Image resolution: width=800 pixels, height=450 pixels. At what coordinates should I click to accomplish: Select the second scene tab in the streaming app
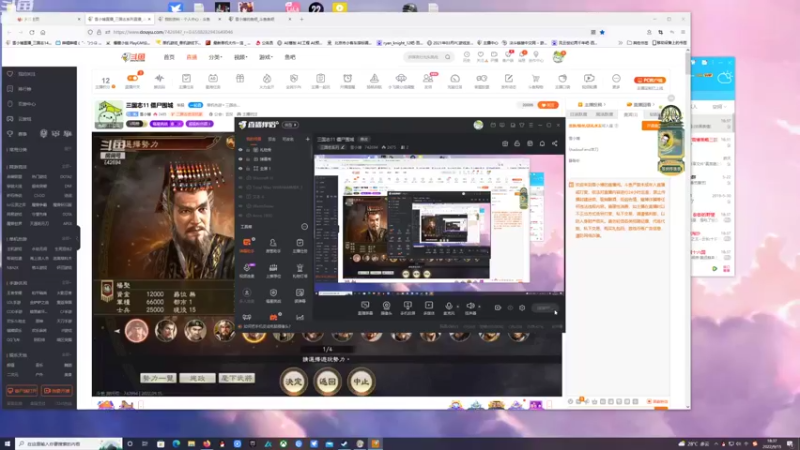coord(272,139)
